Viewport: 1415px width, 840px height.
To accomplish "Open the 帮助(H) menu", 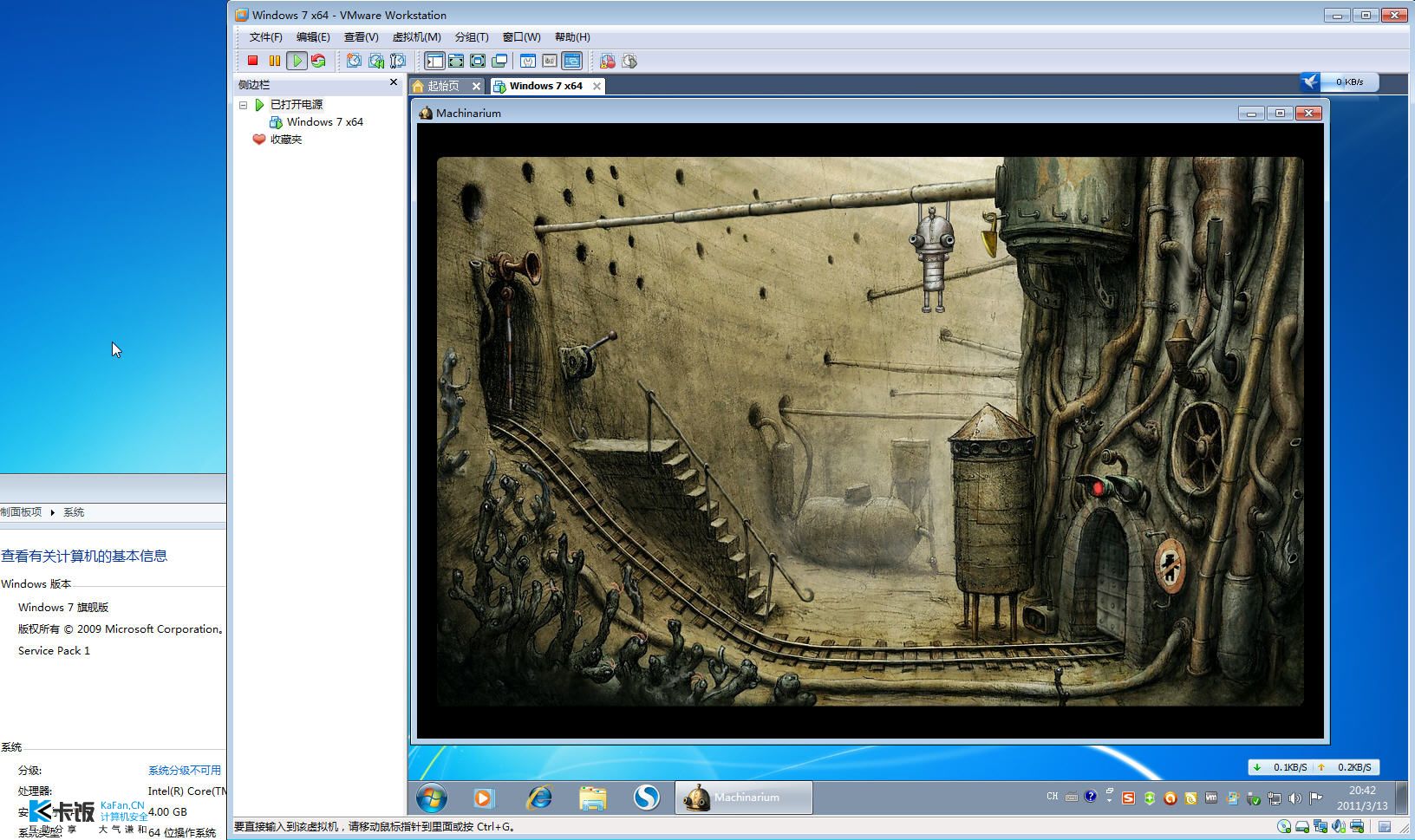I will tap(572, 37).
